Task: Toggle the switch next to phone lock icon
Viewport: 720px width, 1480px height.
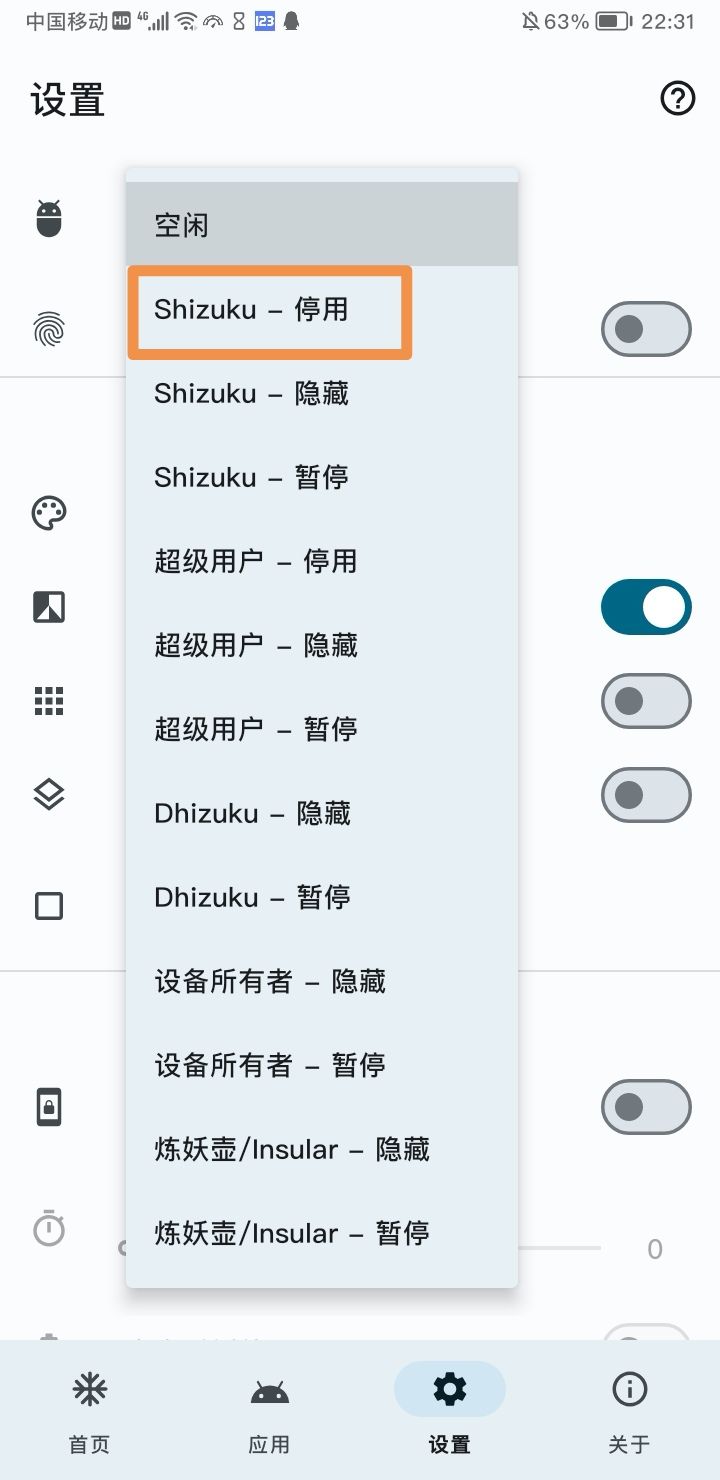Action: (x=645, y=1107)
